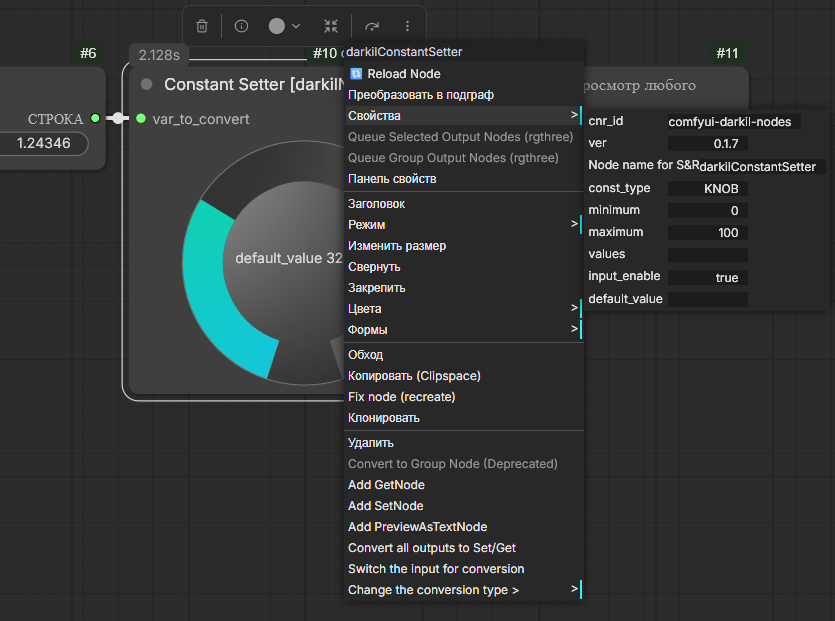The height and width of the screenshot is (621, 835).
Task: Click the trash delete icon in node toolbar
Action: pyautogui.click(x=202, y=26)
